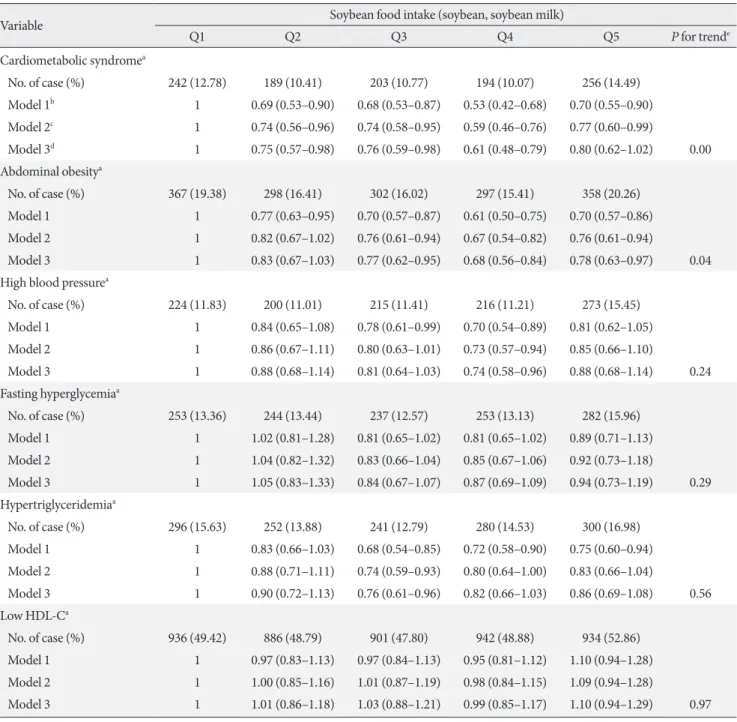
Task: Click value '936 (49.42)'
Action: pos(197,638)
